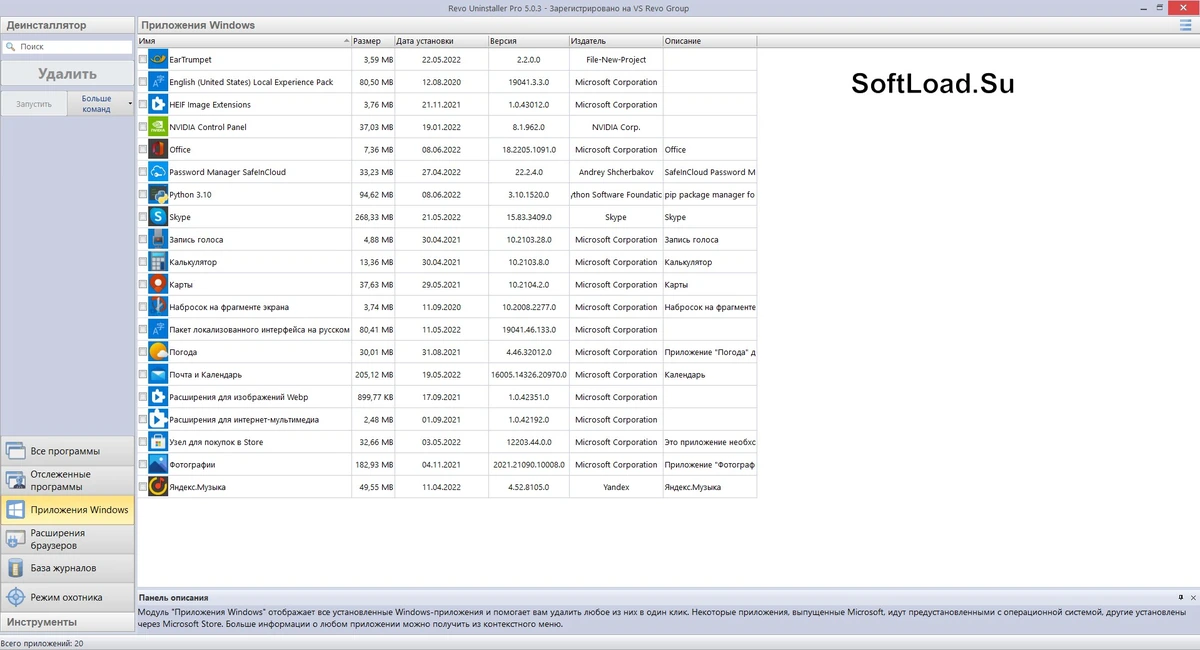Pin the description panel with the pin icon
The width and height of the screenshot is (1200, 650).
coord(1181,597)
